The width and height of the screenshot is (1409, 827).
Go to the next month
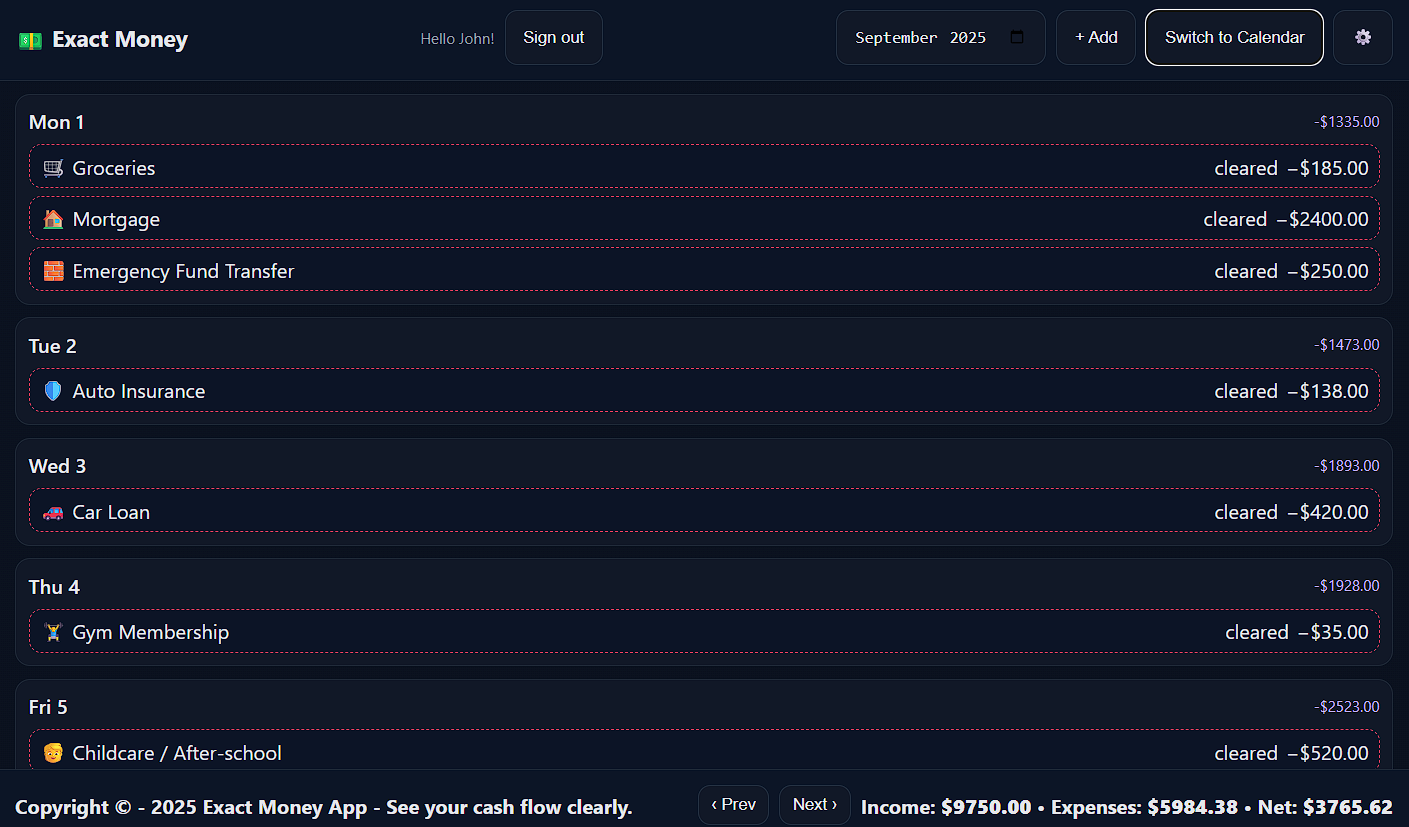(x=814, y=805)
